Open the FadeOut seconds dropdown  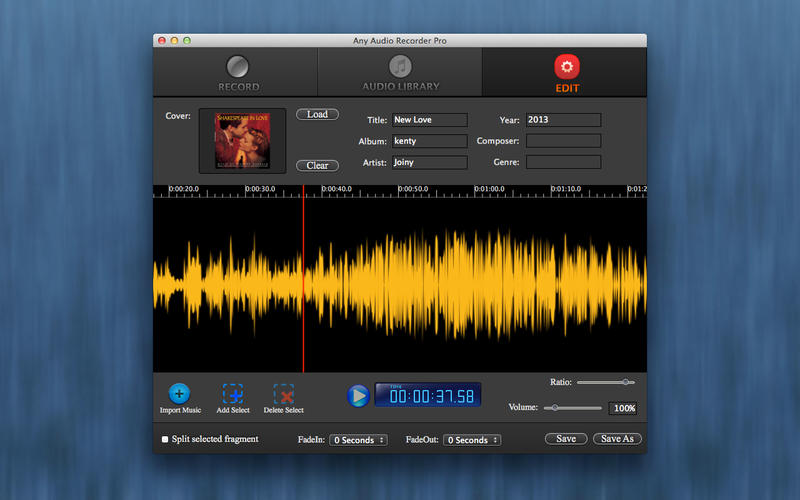coord(472,440)
